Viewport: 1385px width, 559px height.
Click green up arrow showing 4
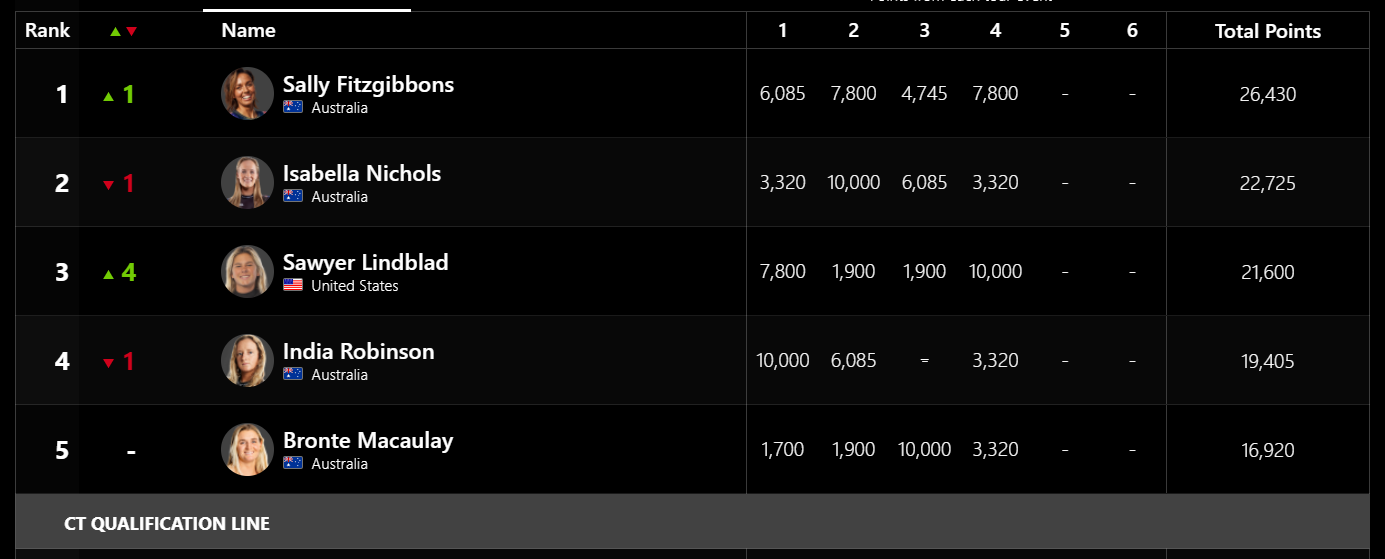point(109,275)
